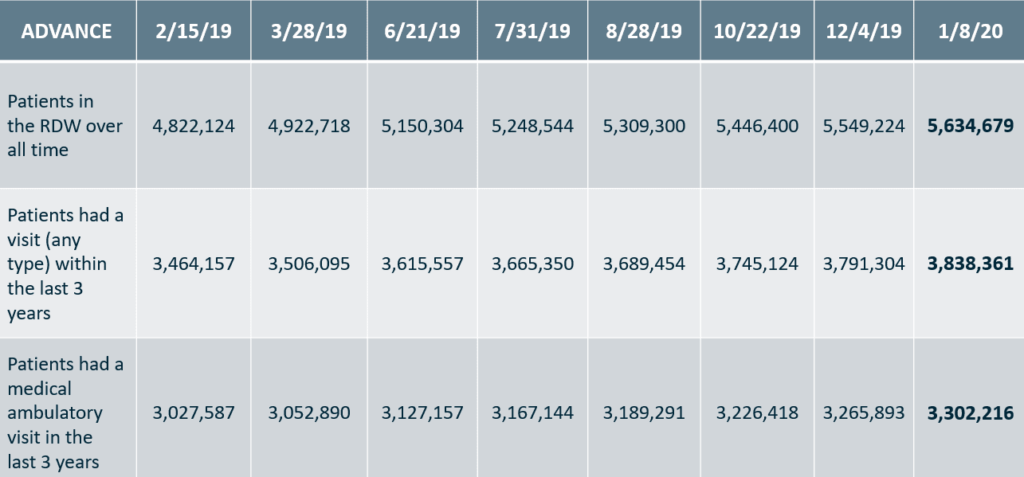This screenshot has width=1024, height=477.
Task: Click the 8/28/19 column header
Action: coord(644,30)
